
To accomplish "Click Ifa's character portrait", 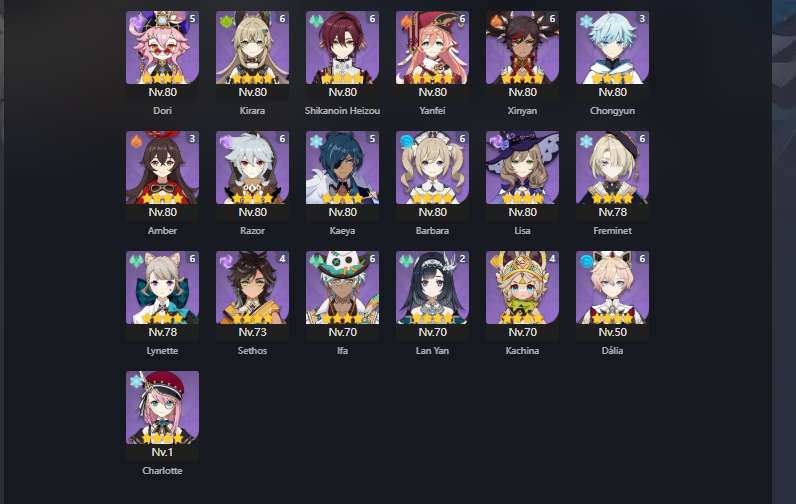I will pyautogui.click(x=342, y=287).
